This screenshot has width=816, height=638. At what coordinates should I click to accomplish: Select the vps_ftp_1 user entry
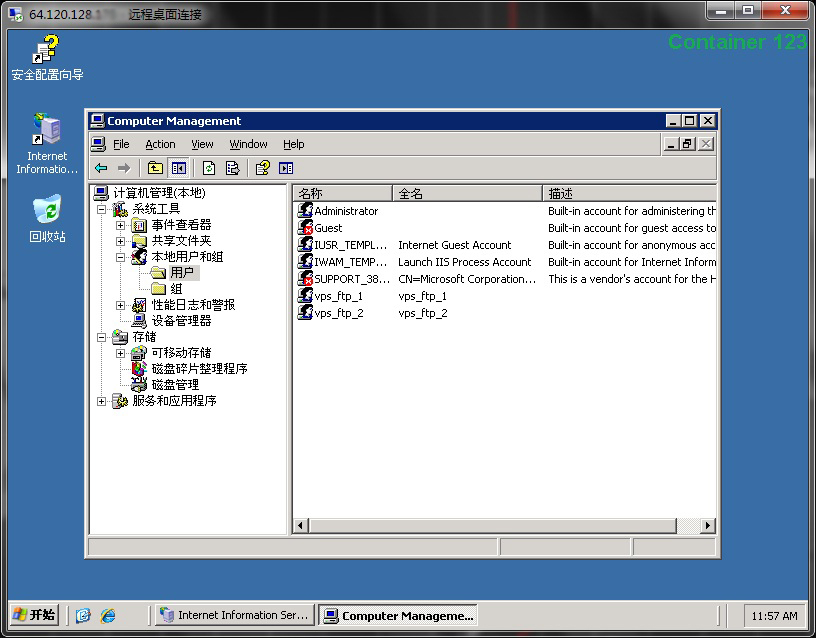coord(338,296)
